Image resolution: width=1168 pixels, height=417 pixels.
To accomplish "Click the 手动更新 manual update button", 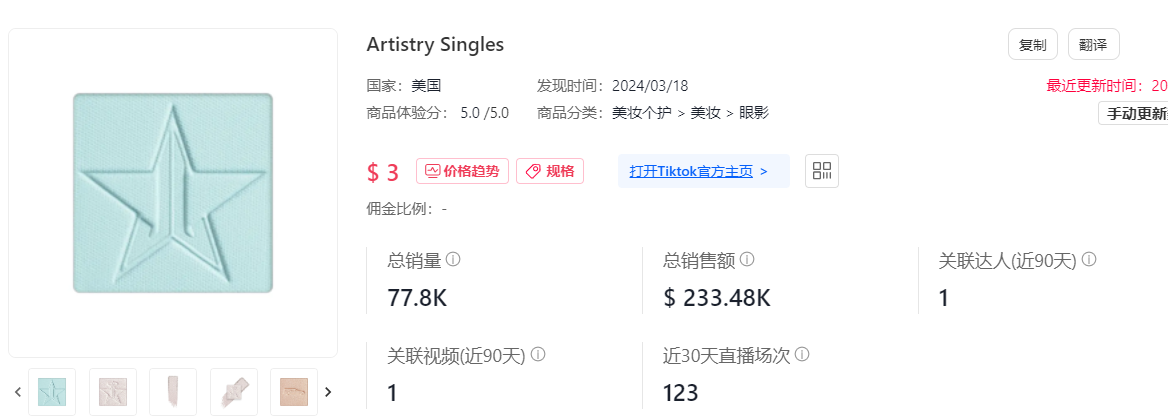I will [x=1135, y=113].
